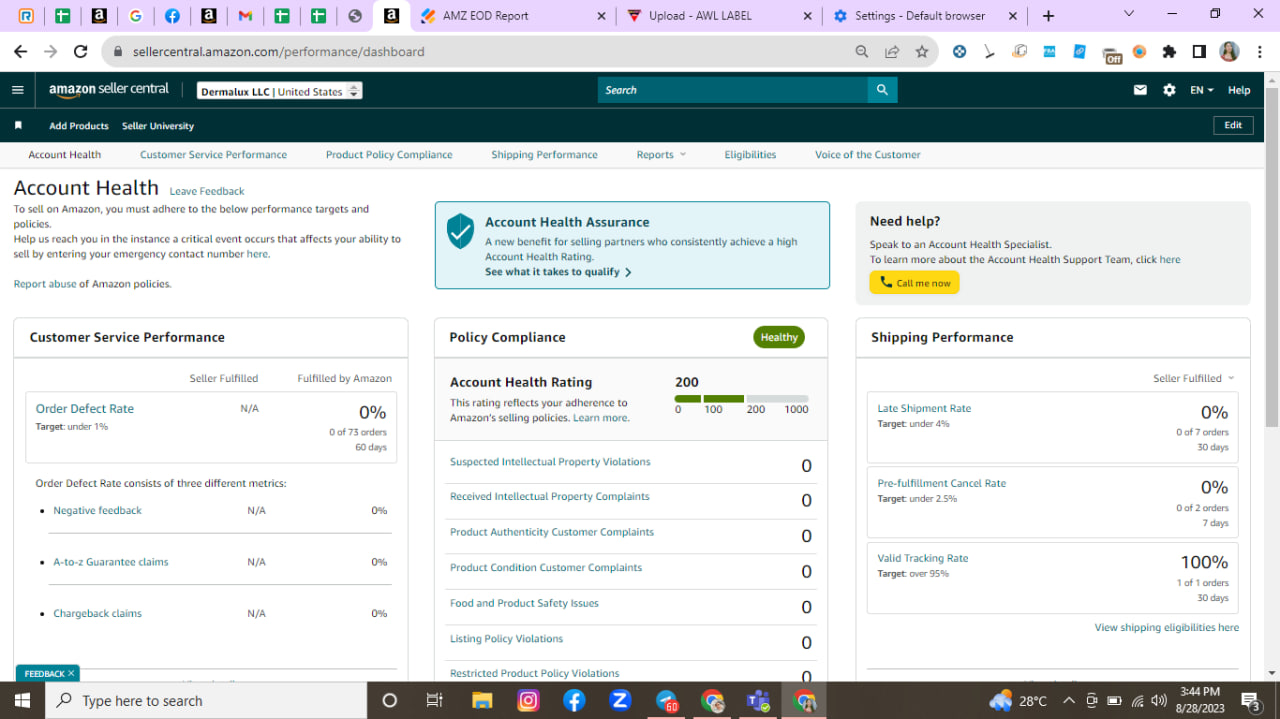This screenshot has height=719, width=1280.
Task: Click the Report abuse link
Action: click(x=45, y=284)
